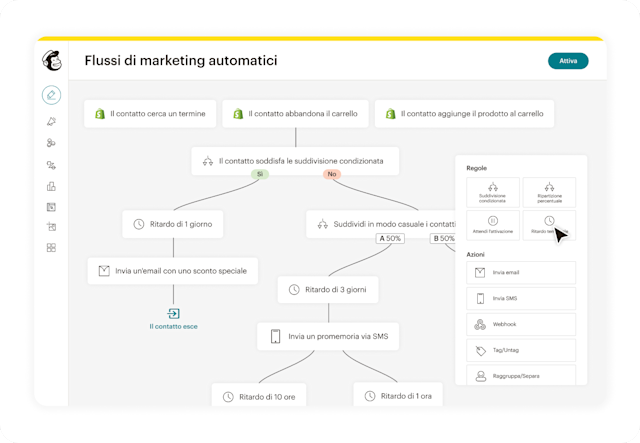Click the Mailchimp monkey logo
This screenshot has width=640, height=443.
(52, 60)
